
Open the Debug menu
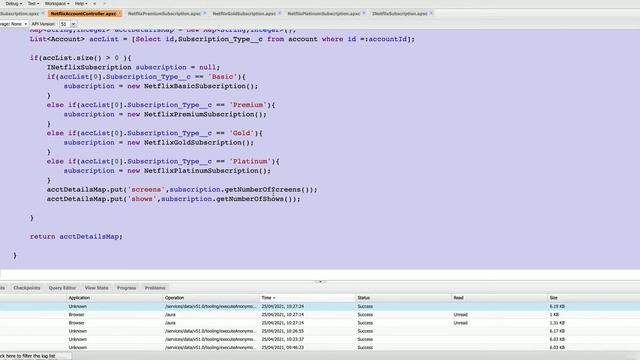pyautogui.click(x=13, y=3)
